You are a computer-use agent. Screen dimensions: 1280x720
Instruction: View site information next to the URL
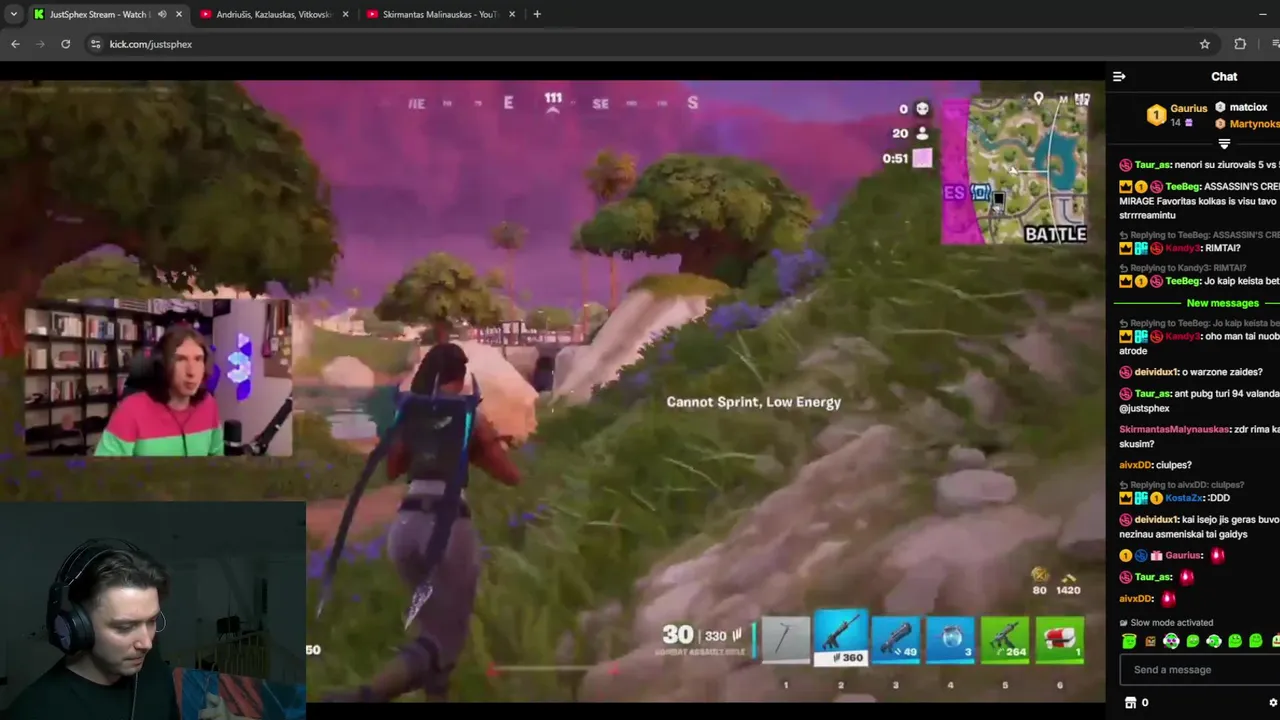click(95, 44)
